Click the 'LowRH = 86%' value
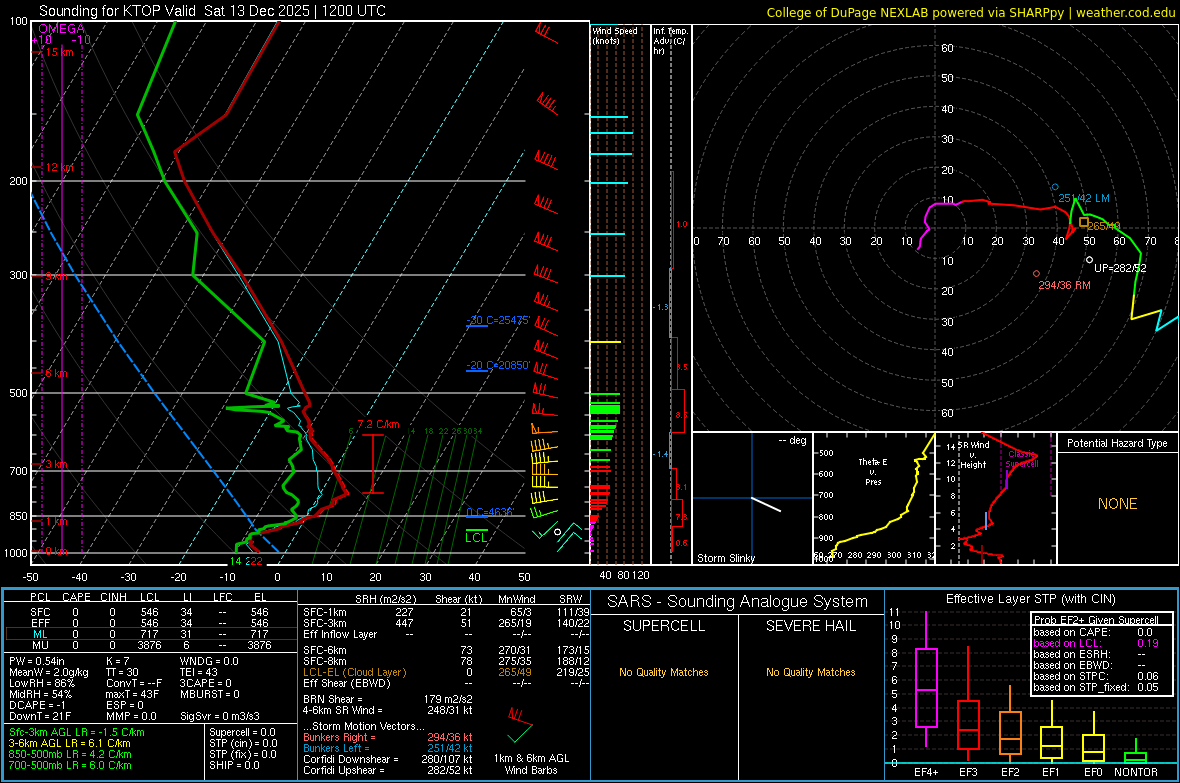This screenshot has width=1180, height=783. (x=41, y=683)
